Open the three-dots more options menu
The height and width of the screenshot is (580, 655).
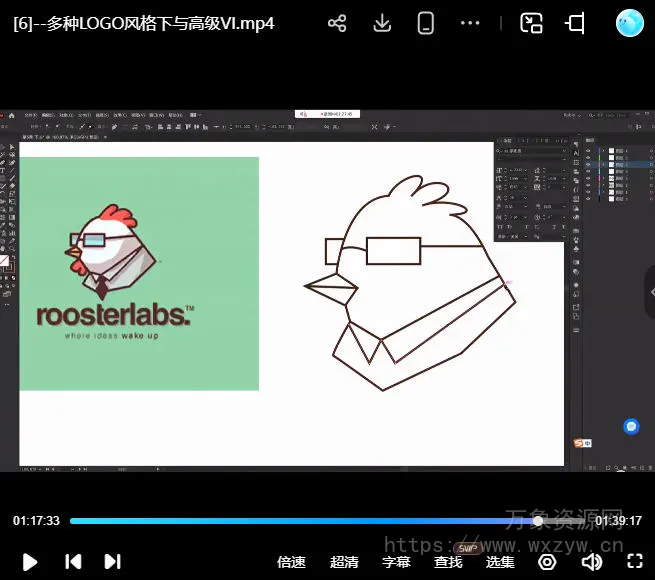click(x=471, y=23)
